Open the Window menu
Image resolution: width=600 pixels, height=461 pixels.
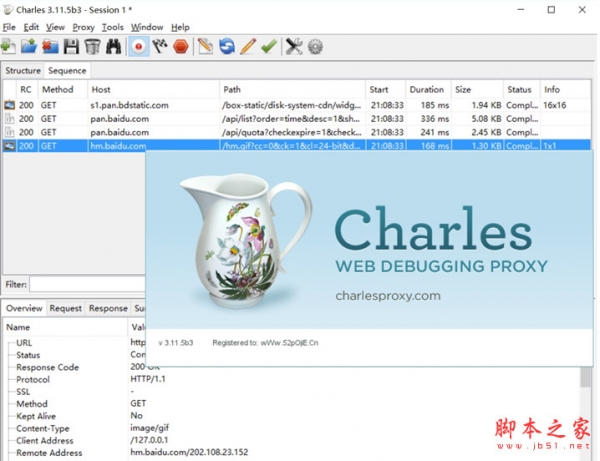(147, 27)
